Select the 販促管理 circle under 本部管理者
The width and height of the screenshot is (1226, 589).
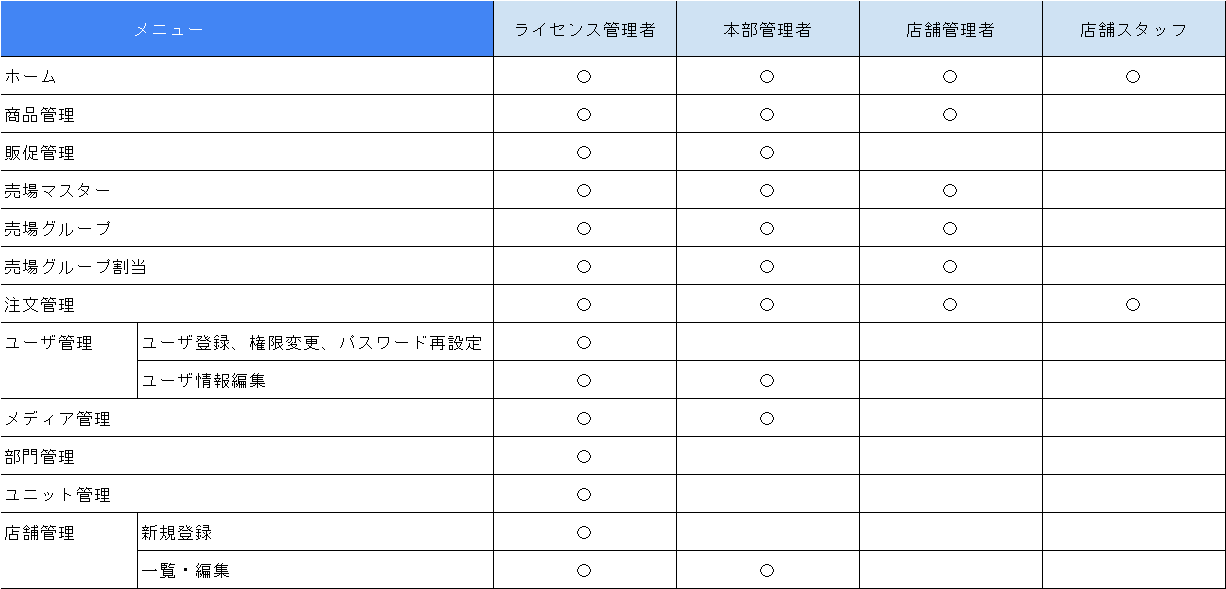767,152
